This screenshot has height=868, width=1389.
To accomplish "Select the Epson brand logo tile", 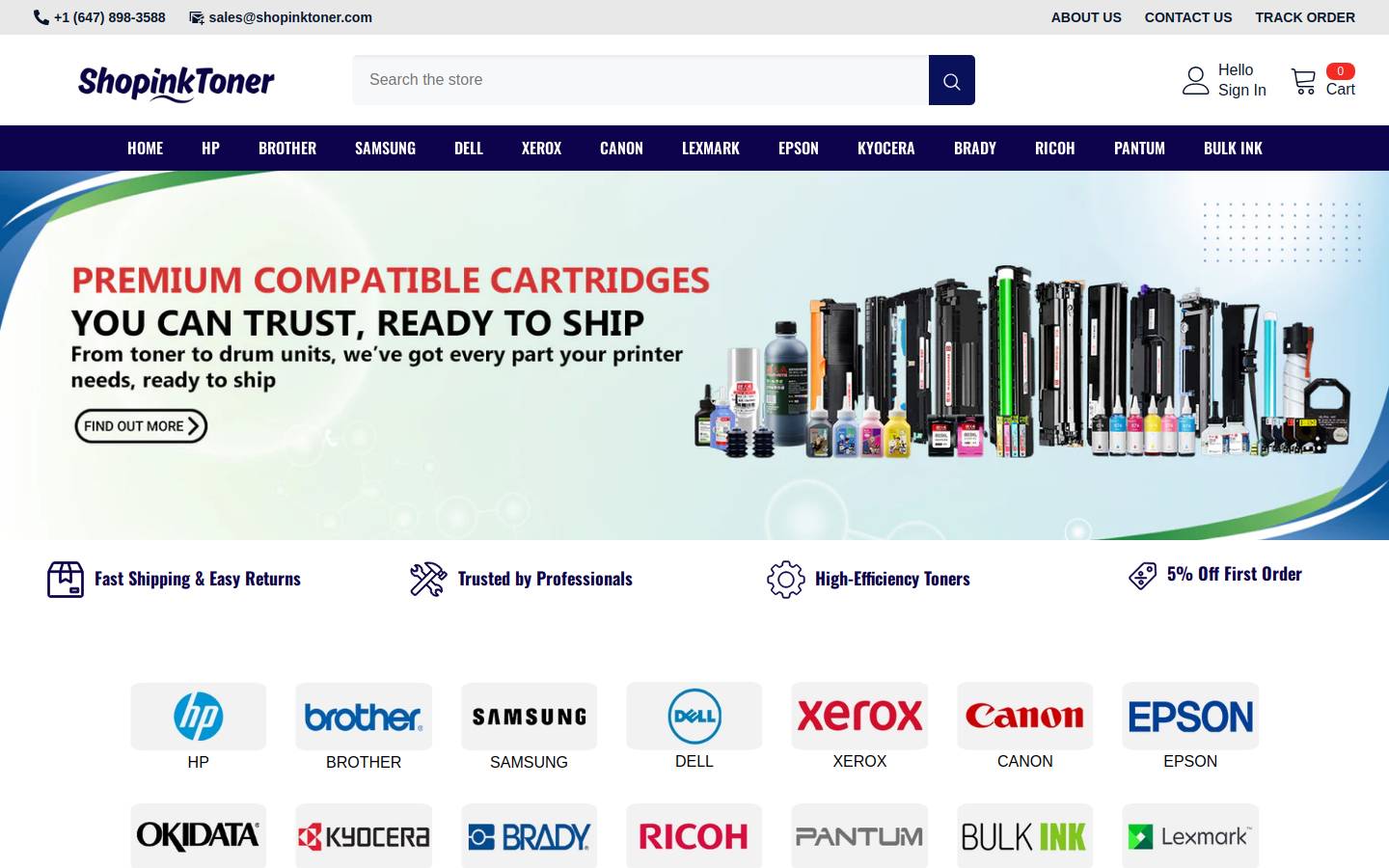I will point(1190,717).
